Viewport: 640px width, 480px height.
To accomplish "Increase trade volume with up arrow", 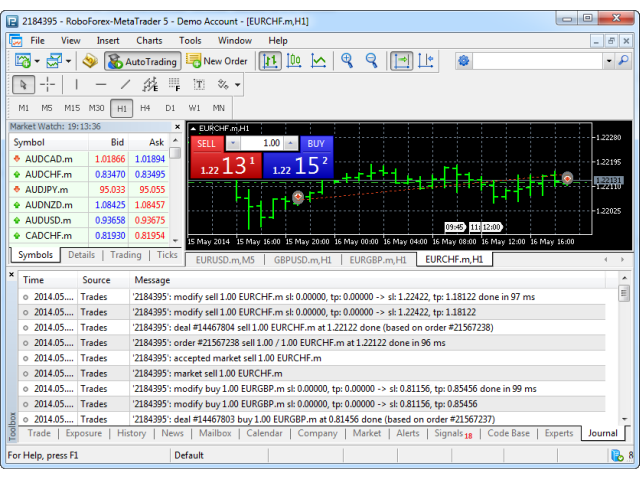I will click(290, 143).
